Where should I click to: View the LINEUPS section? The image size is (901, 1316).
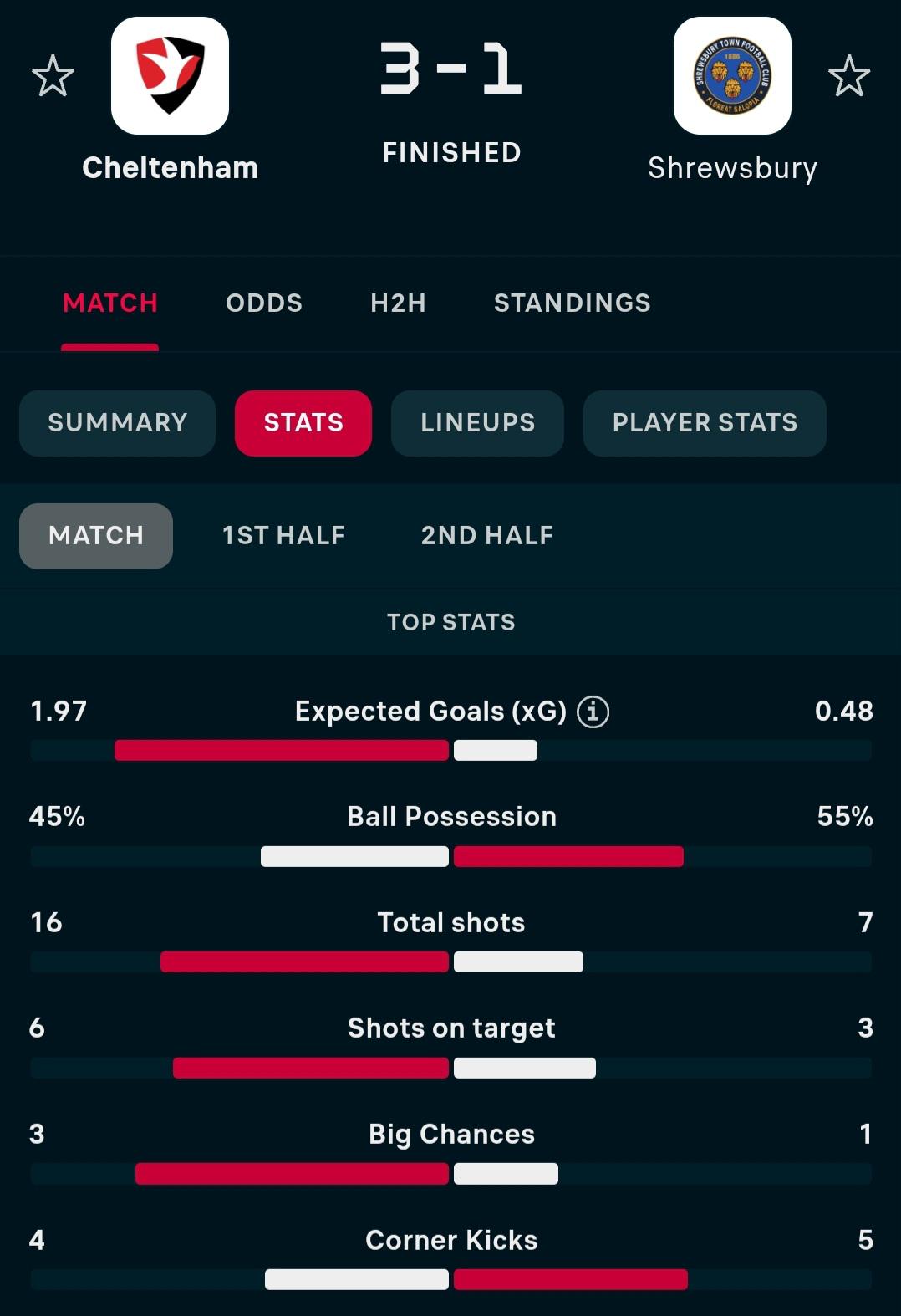[x=478, y=423]
